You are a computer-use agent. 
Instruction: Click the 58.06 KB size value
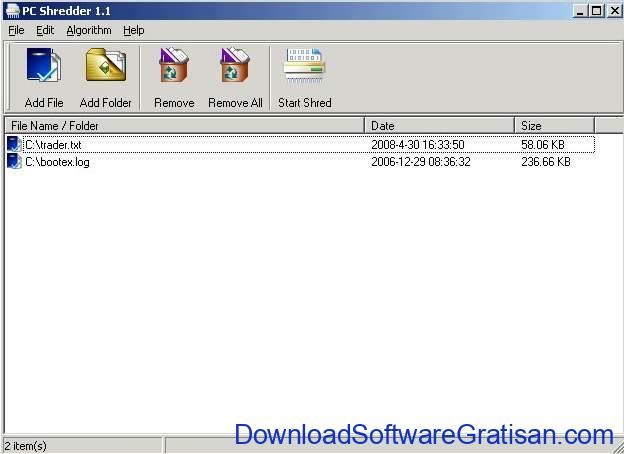point(543,144)
